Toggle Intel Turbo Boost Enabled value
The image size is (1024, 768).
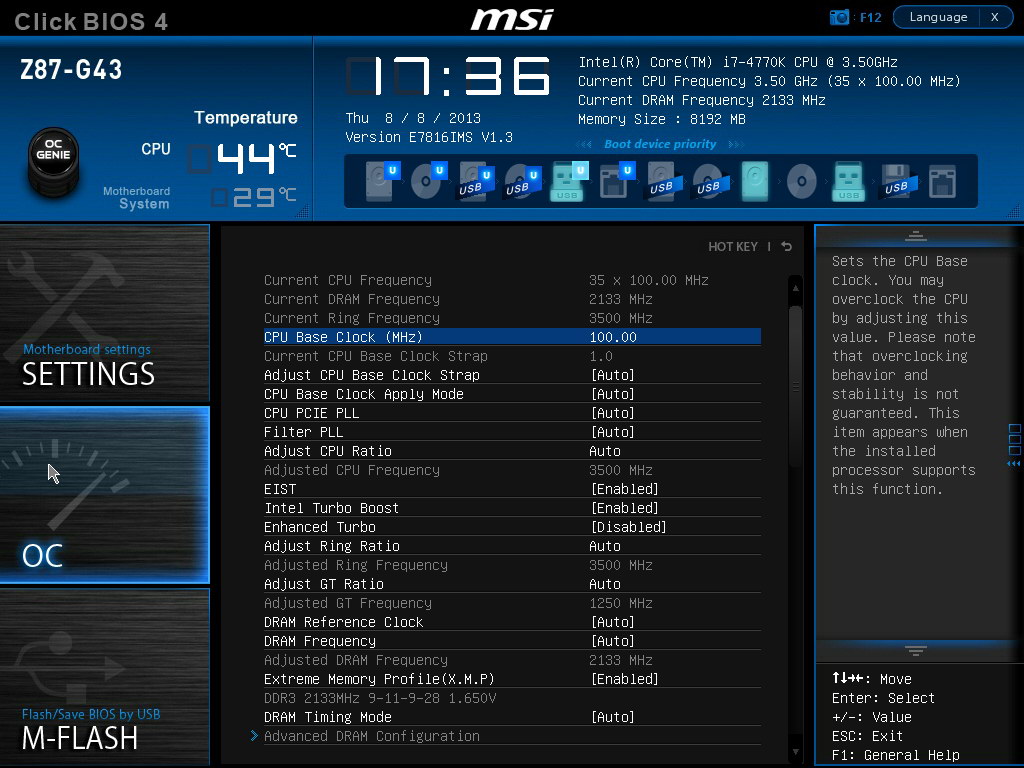[625, 508]
